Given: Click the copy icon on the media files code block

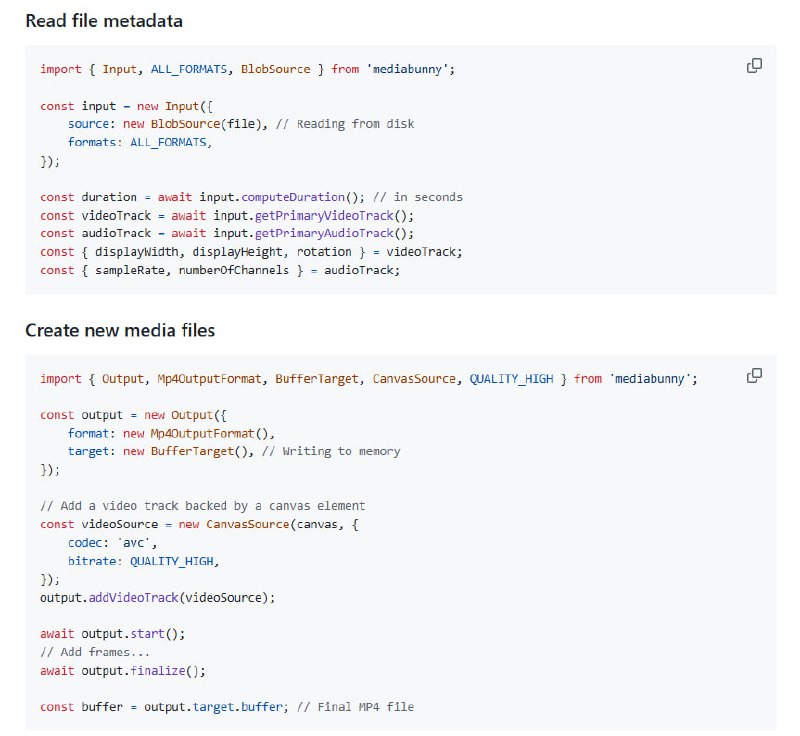Looking at the screenshot, I should point(755,377).
